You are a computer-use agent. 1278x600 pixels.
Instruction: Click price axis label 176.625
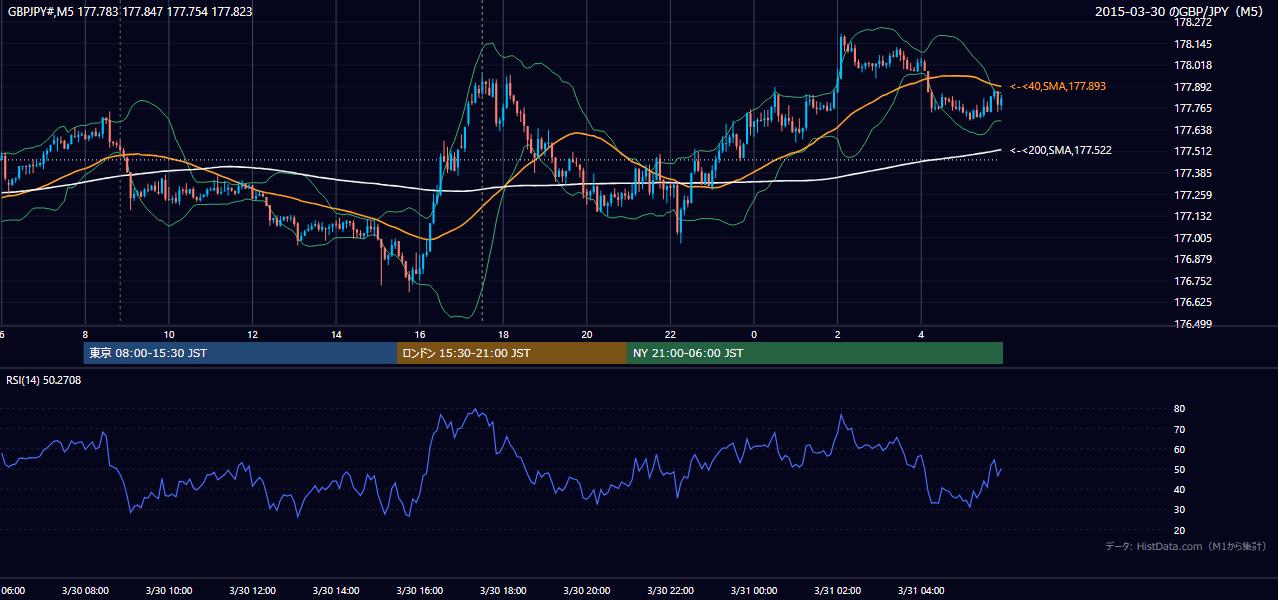click(x=1194, y=302)
